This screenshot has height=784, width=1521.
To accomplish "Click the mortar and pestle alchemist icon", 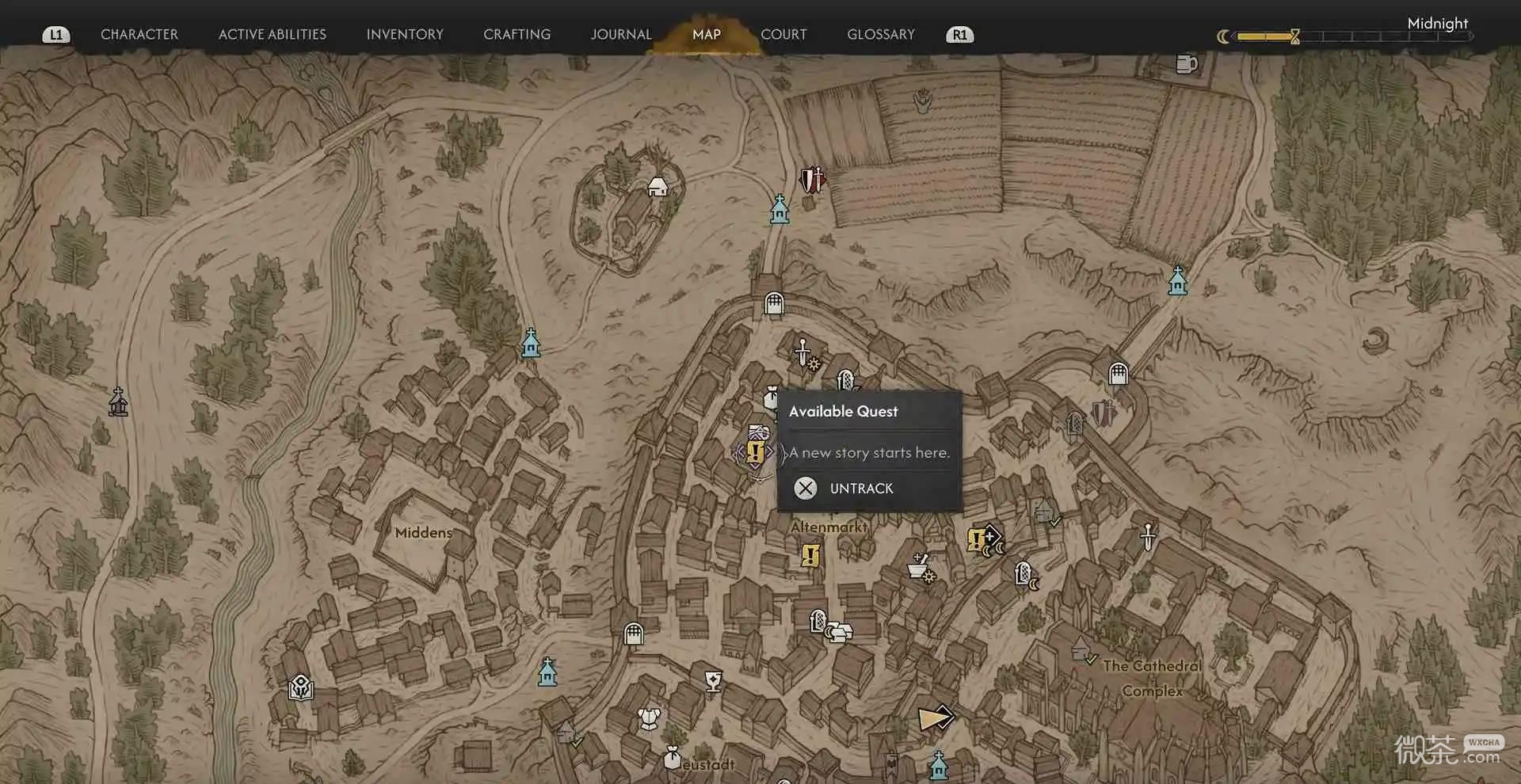I will [x=921, y=567].
